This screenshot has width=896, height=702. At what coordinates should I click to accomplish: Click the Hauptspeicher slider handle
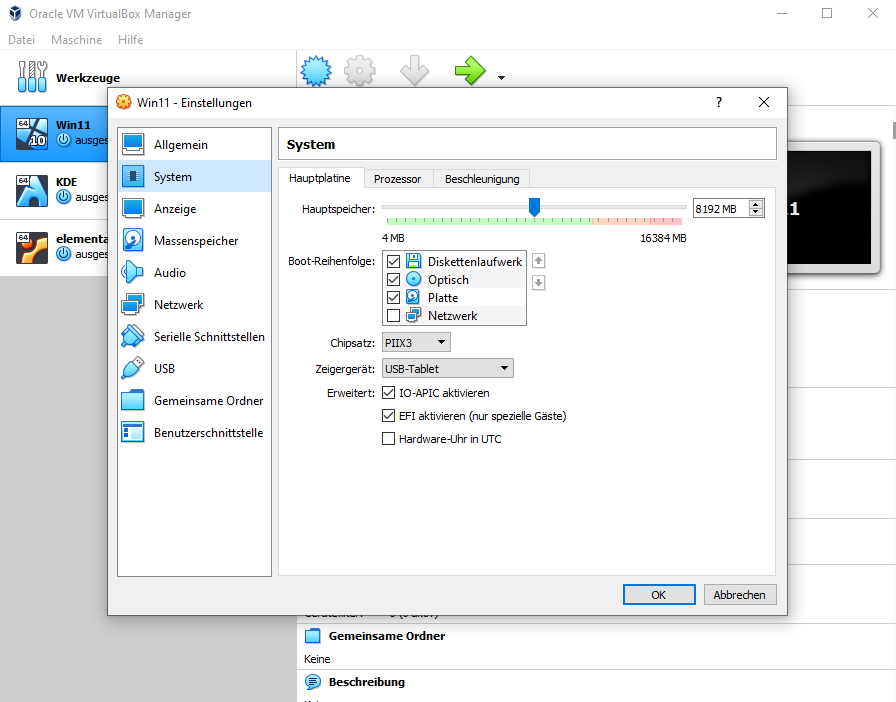(x=534, y=207)
